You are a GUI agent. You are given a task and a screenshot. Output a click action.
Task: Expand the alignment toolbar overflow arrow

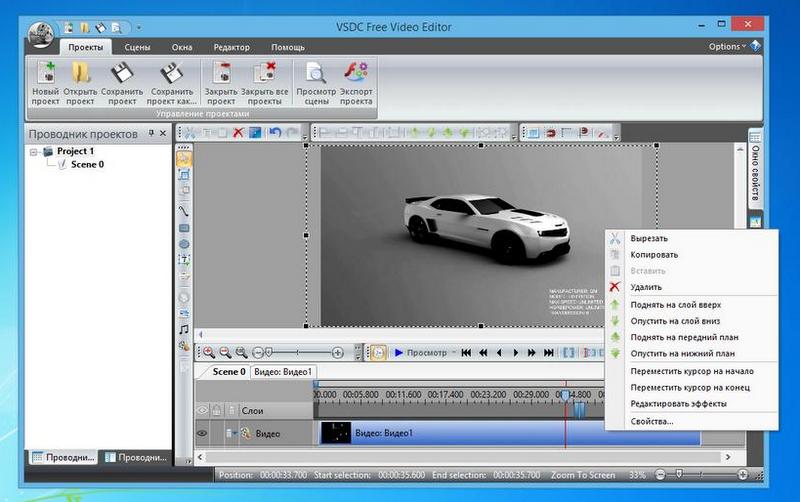point(513,135)
